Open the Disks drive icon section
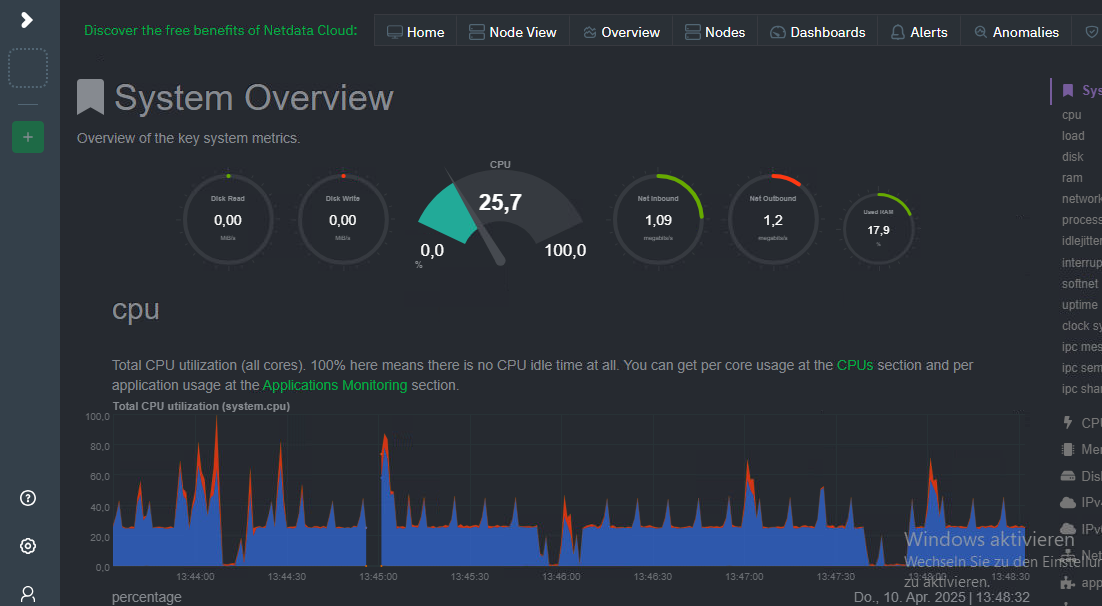This screenshot has height=606, width=1102. click(1068, 476)
